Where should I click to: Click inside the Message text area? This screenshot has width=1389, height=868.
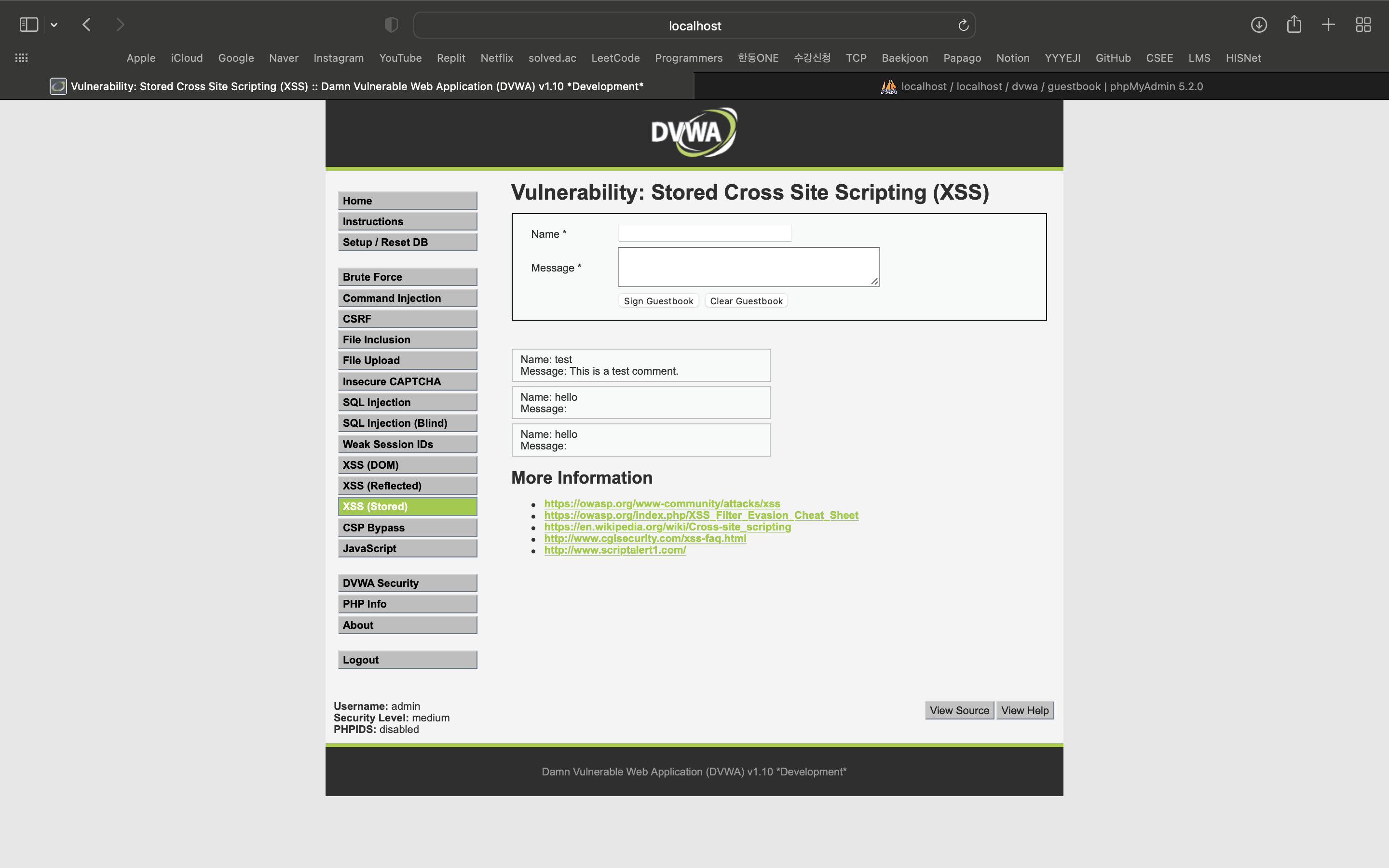pos(748,267)
